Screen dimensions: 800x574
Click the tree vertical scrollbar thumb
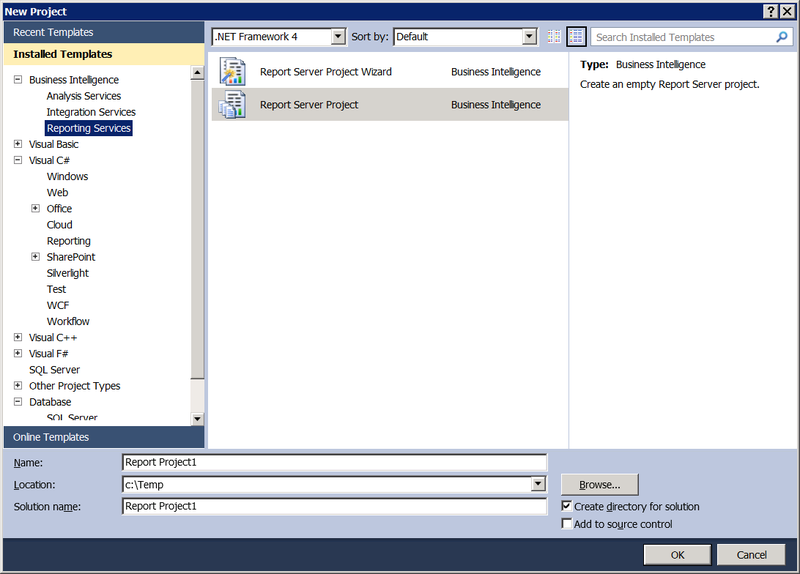point(197,229)
